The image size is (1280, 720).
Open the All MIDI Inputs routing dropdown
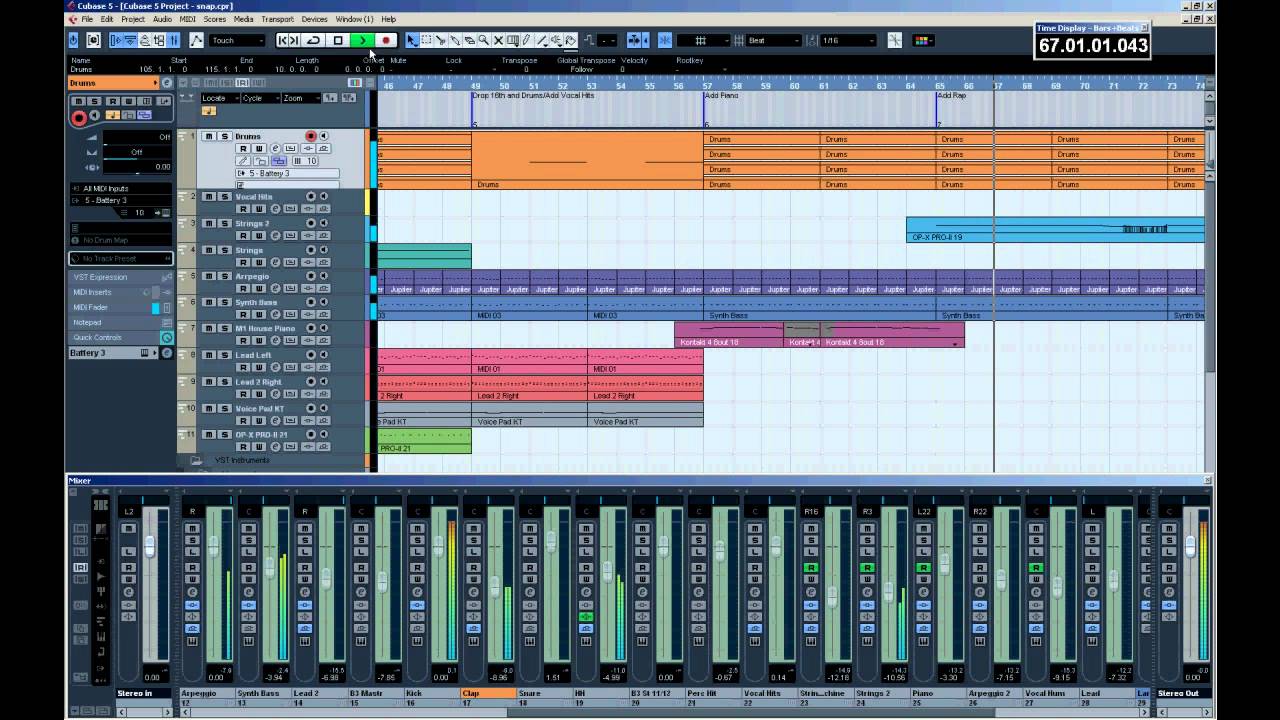click(x=120, y=188)
